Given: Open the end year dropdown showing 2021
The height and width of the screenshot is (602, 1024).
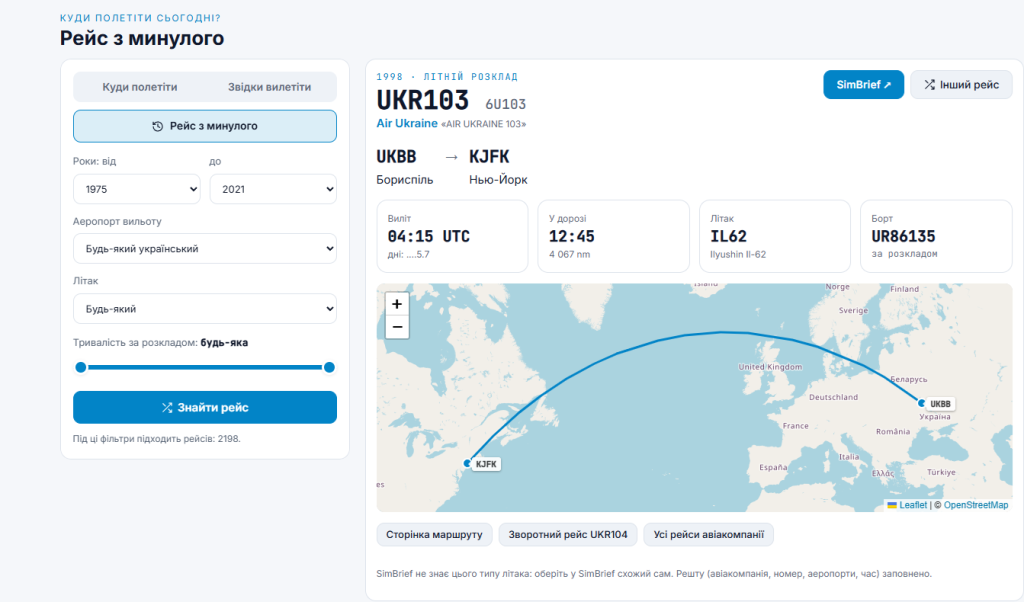Looking at the screenshot, I should (273, 189).
